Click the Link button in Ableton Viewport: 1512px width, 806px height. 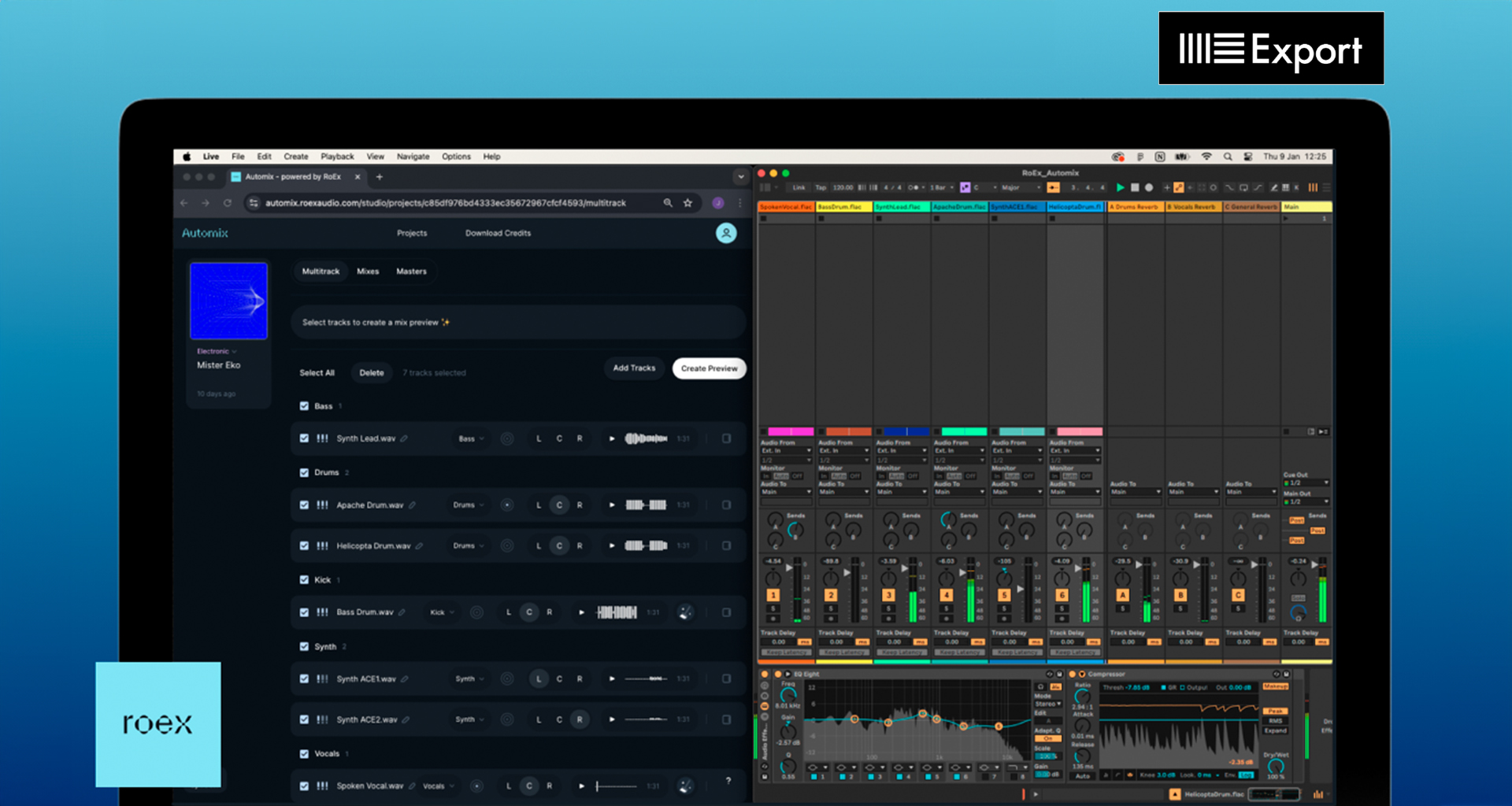click(799, 187)
